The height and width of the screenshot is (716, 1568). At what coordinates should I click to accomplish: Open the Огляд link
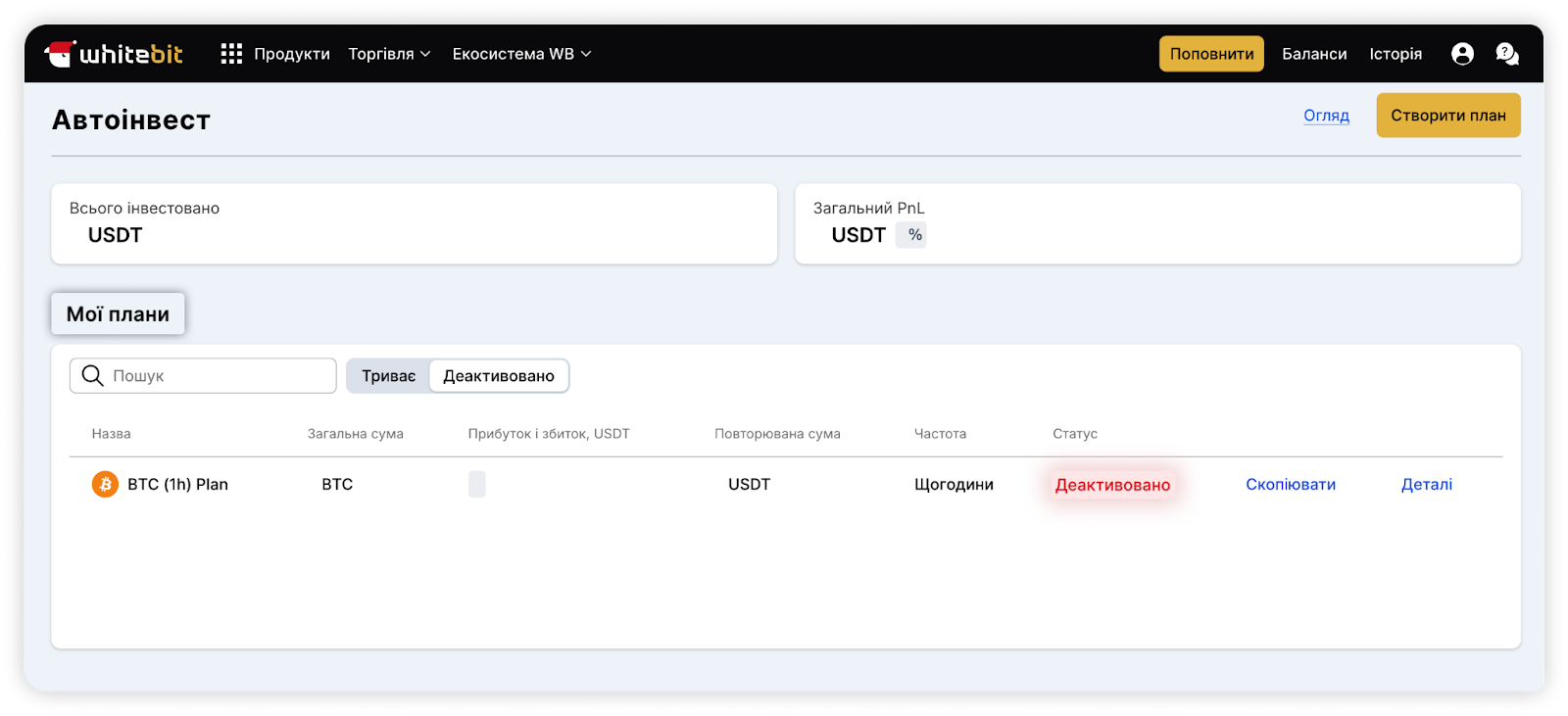(1326, 116)
